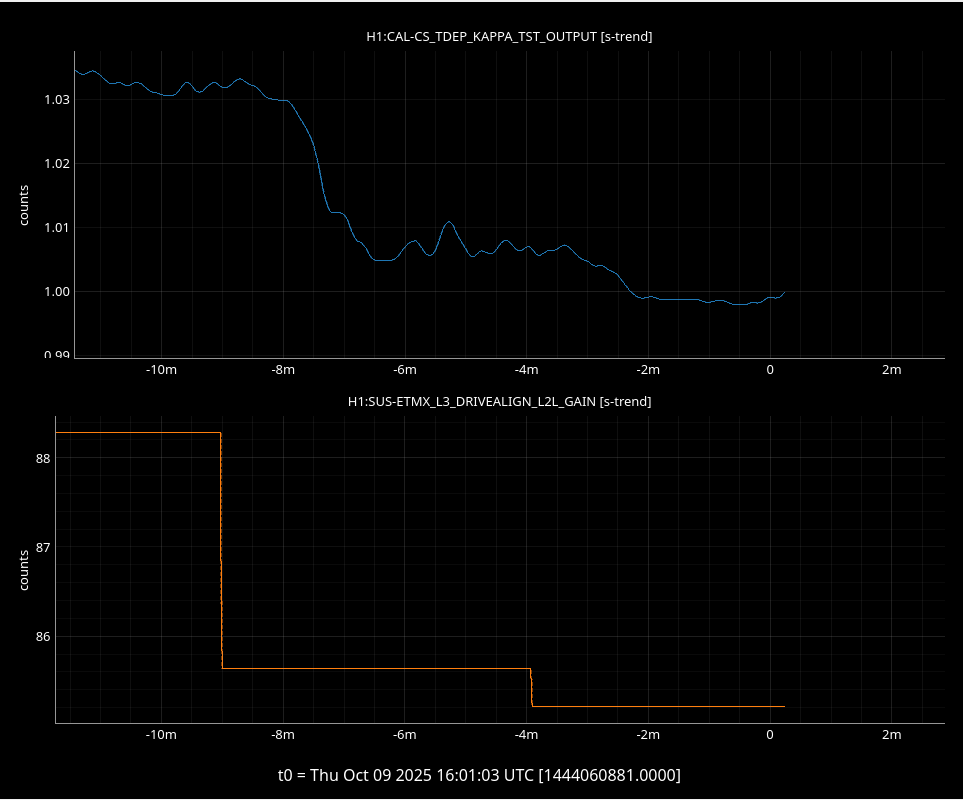Click the -8m tick on the bottom plot's x-axis
This screenshot has height=800, width=963.
pyautogui.click(x=283, y=735)
